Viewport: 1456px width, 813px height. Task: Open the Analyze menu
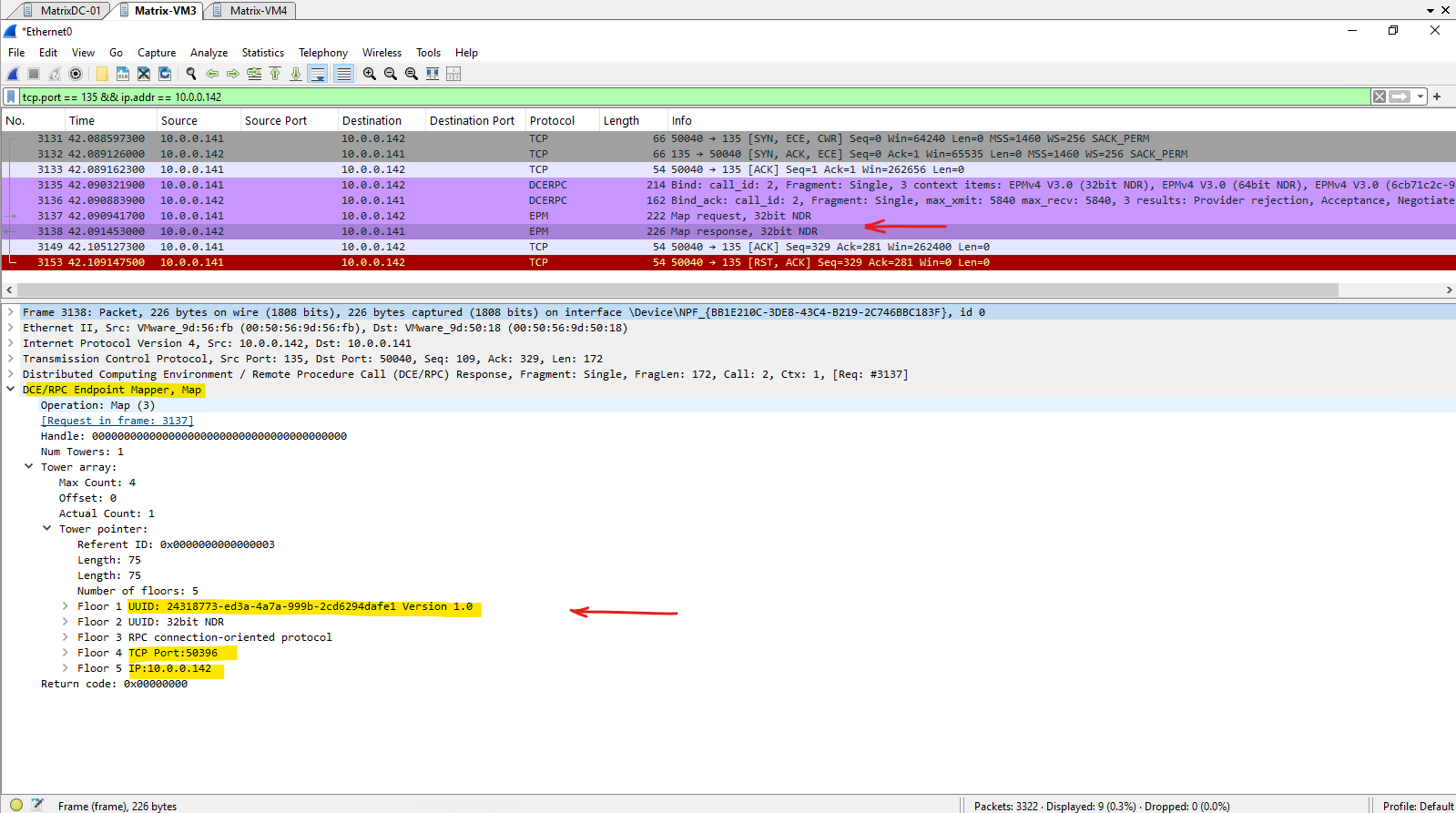(209, 53)
